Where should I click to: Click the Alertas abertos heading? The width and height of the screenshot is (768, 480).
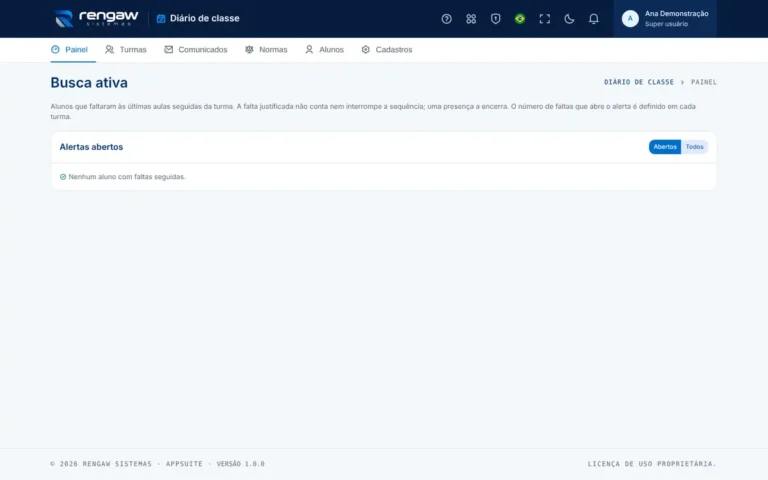[91, 147]
